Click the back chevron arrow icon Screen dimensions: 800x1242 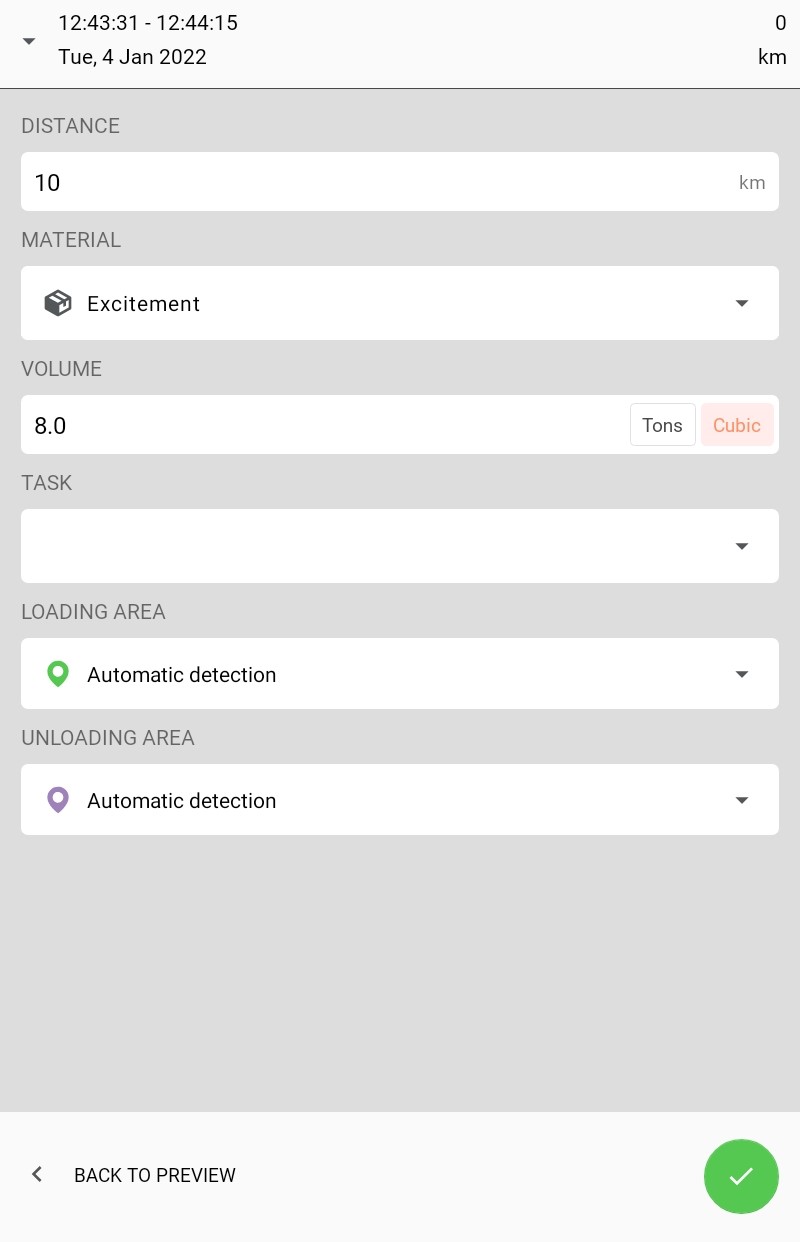click(37, 1175)
